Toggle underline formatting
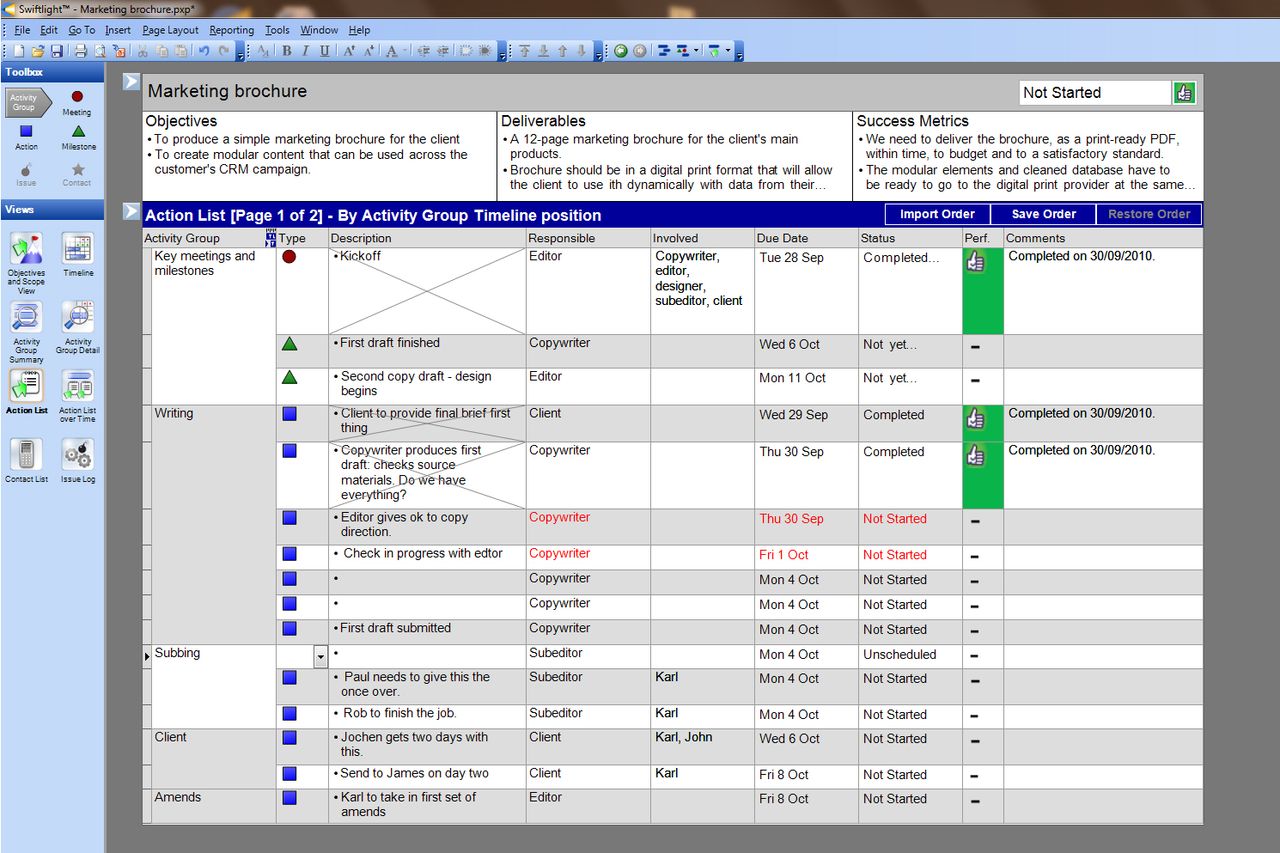 pos(324,51)
